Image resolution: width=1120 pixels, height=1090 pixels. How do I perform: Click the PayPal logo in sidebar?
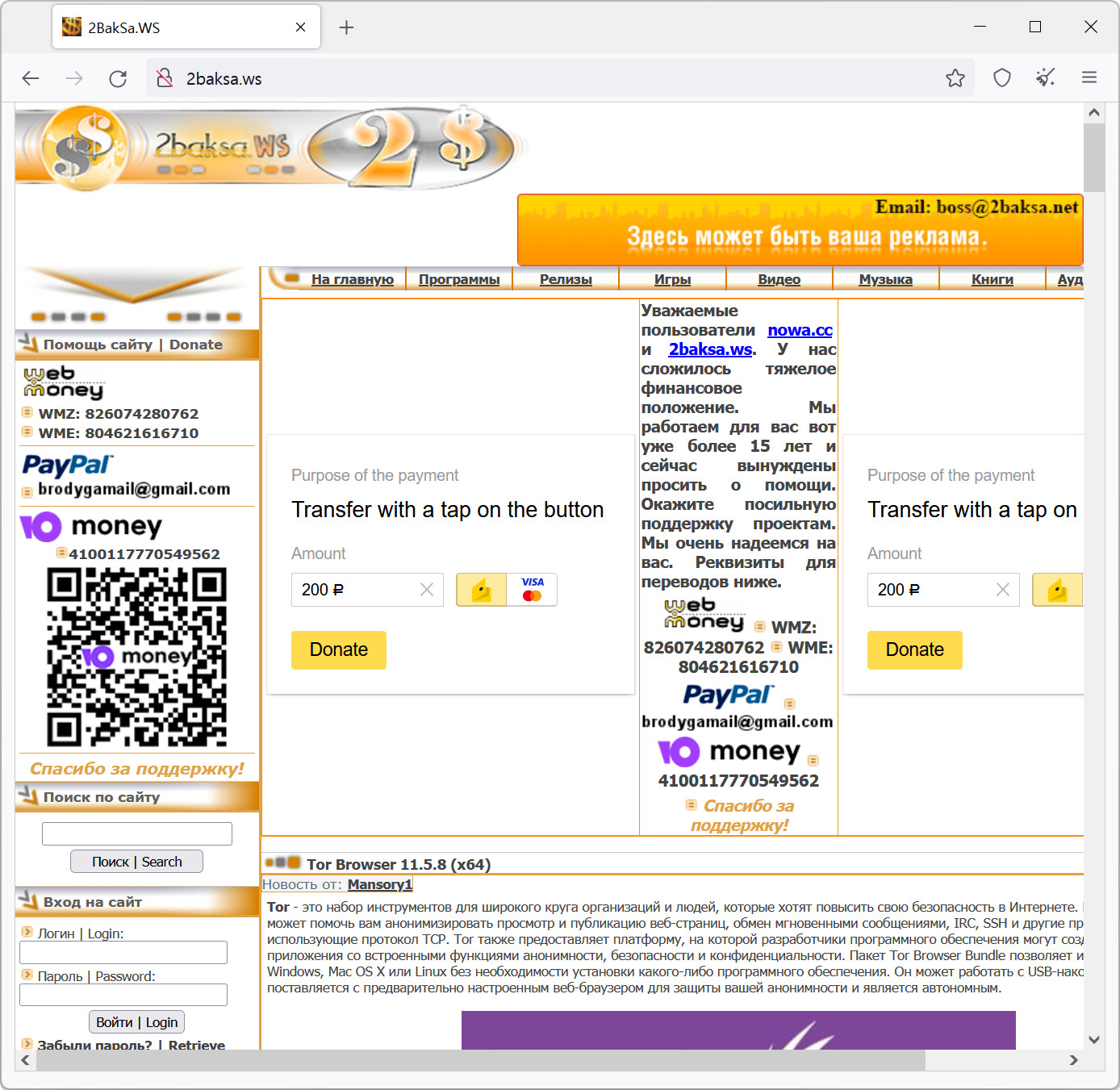tap(67, 465)
